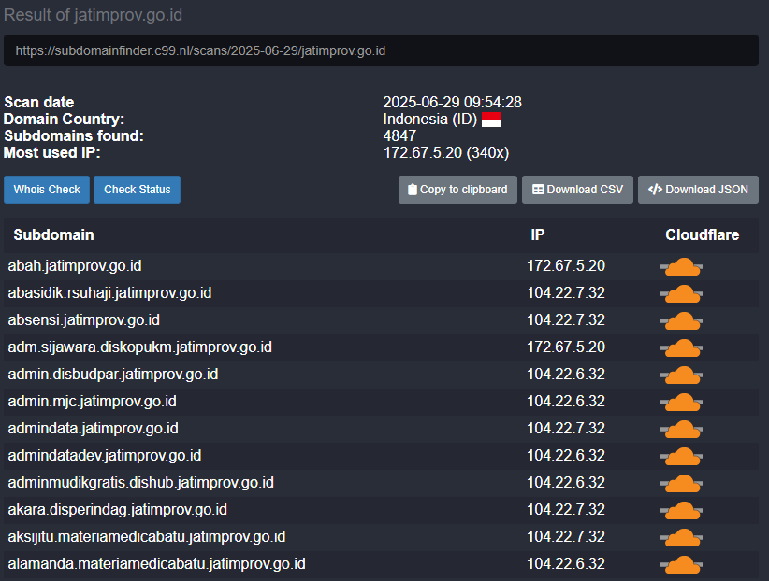Image resolution: width=769 pixels, height=581 pixels.
Task: Click IP 104.22.7.32 in abasidik.rsuhaji row
Action: (x=566, y=293)
